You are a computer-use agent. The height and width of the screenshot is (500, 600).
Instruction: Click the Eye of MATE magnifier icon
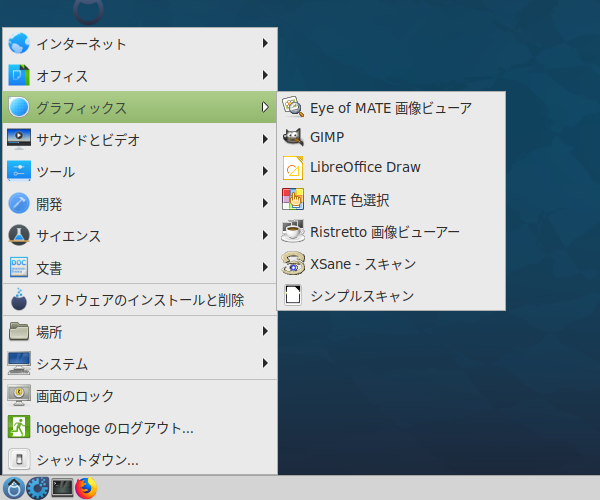click(293, 107)
